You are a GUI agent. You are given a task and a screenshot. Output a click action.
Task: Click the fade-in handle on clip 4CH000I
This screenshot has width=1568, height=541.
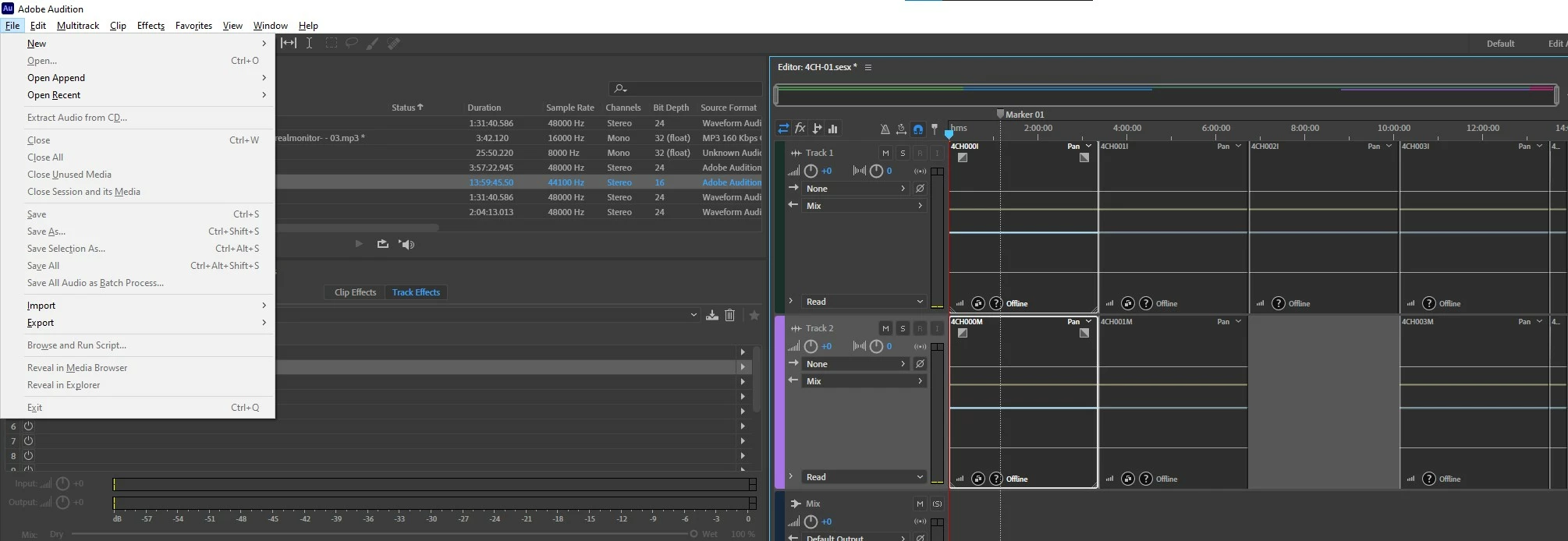point(963,157)
